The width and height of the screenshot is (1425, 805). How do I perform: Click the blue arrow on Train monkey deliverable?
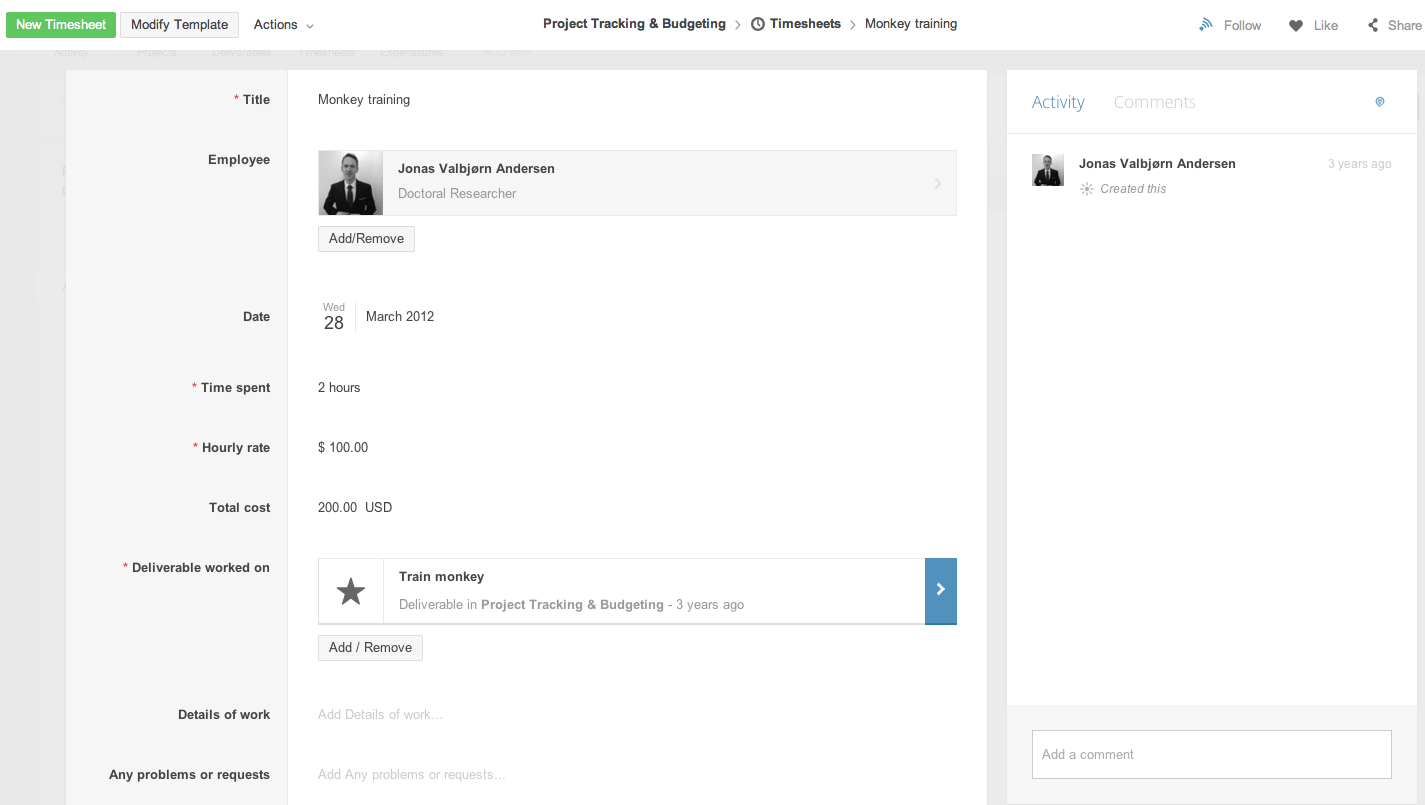(941, 590)
